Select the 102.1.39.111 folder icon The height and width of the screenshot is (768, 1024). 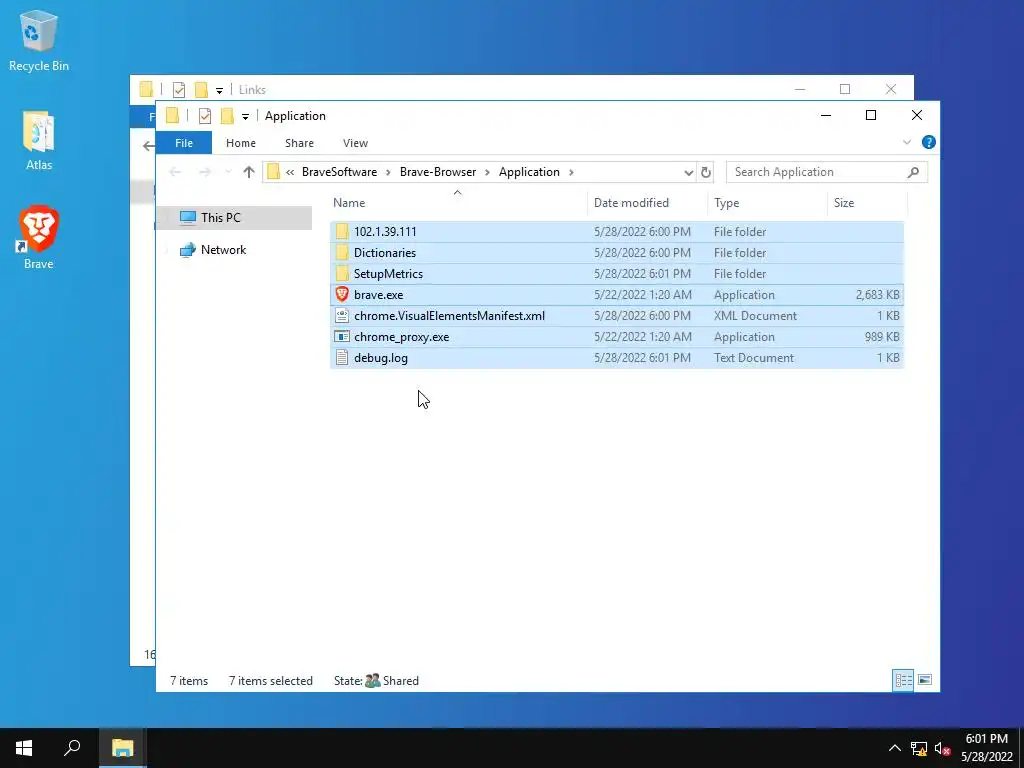pos(342,232)
